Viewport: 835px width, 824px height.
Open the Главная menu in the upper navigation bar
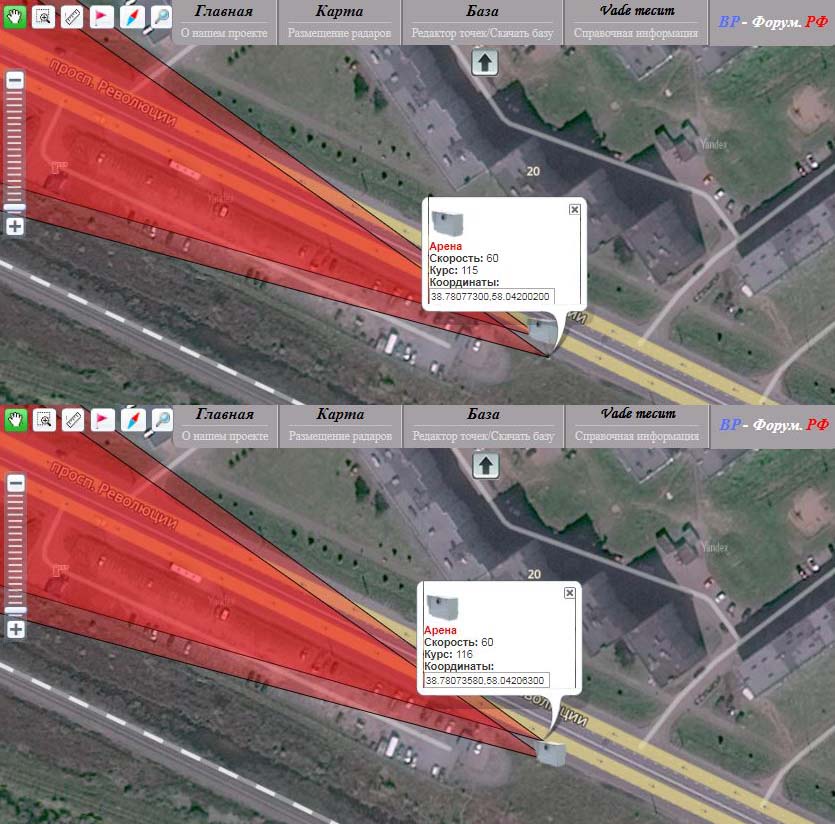click(x=225, y=12)
